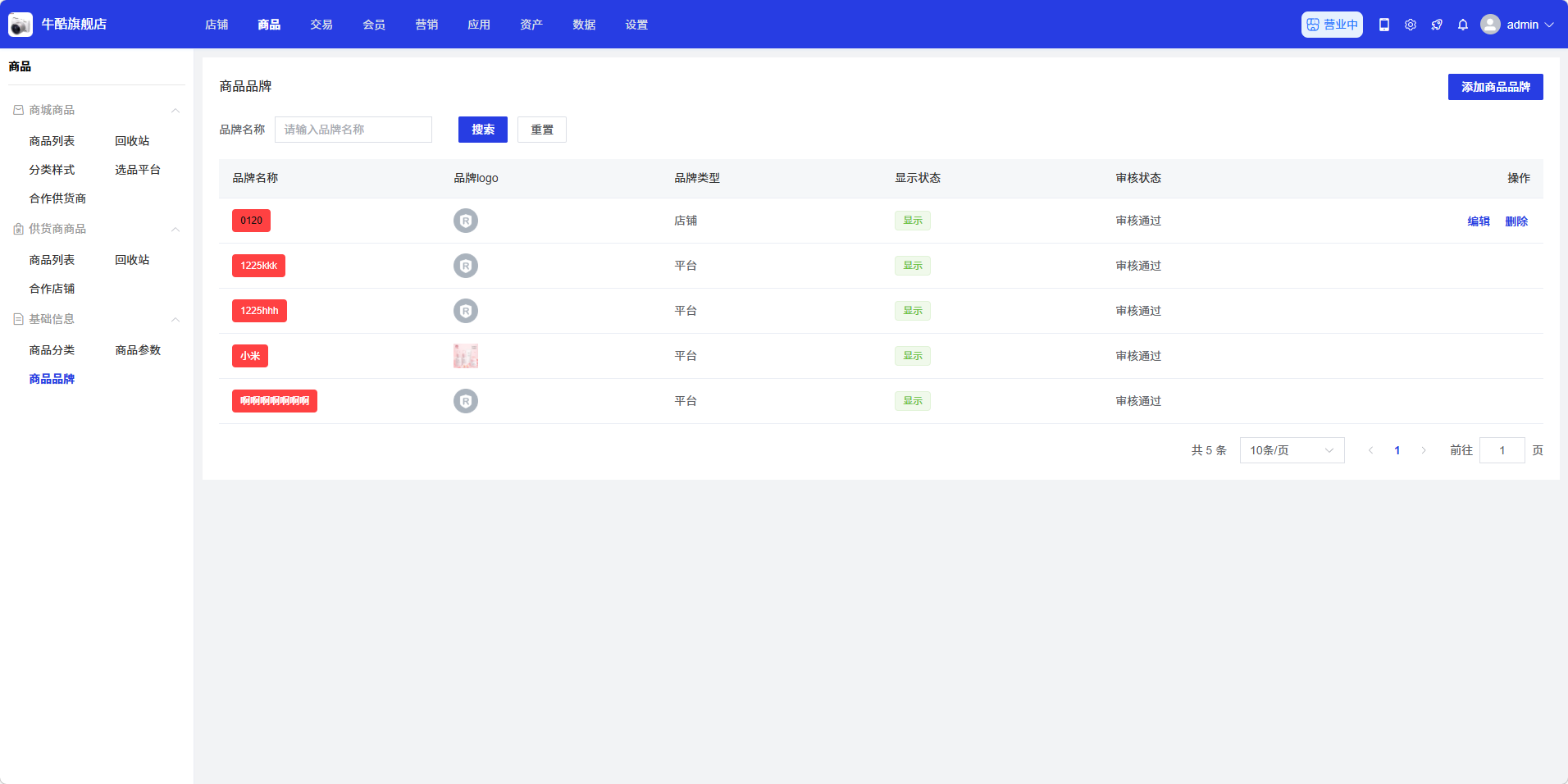
Task: Click the 1225hhh brand placeholder logo
Action: click(466, 311)
